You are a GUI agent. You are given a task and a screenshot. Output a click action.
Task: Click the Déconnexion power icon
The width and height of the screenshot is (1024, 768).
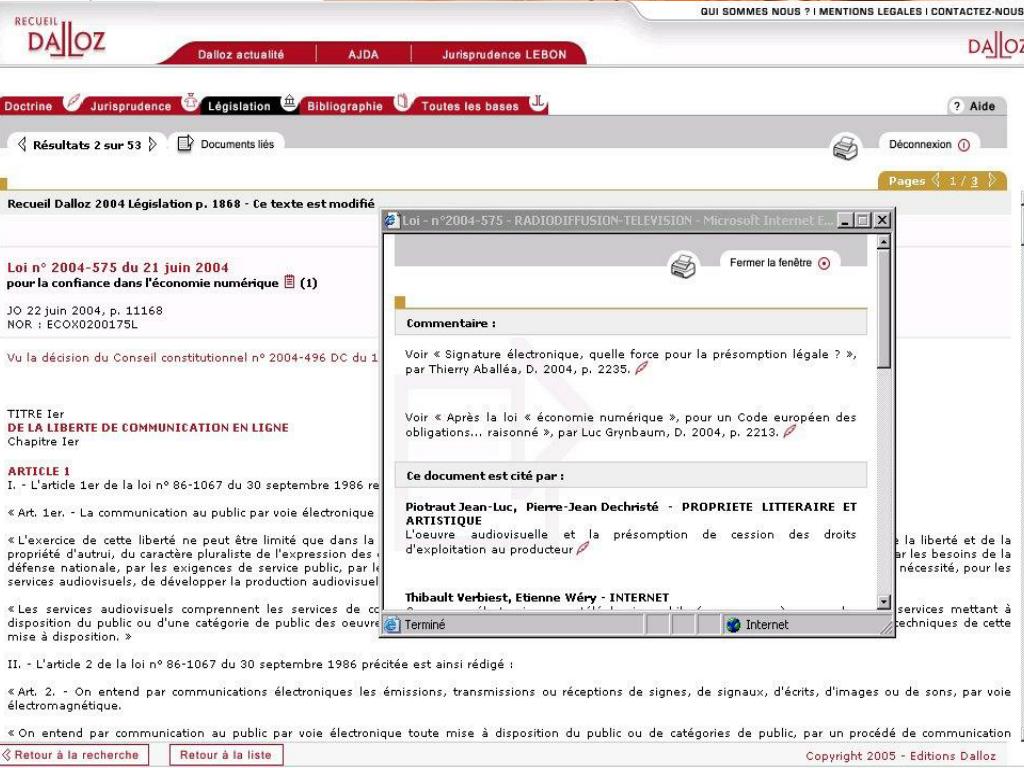click(x=964, y=145)
